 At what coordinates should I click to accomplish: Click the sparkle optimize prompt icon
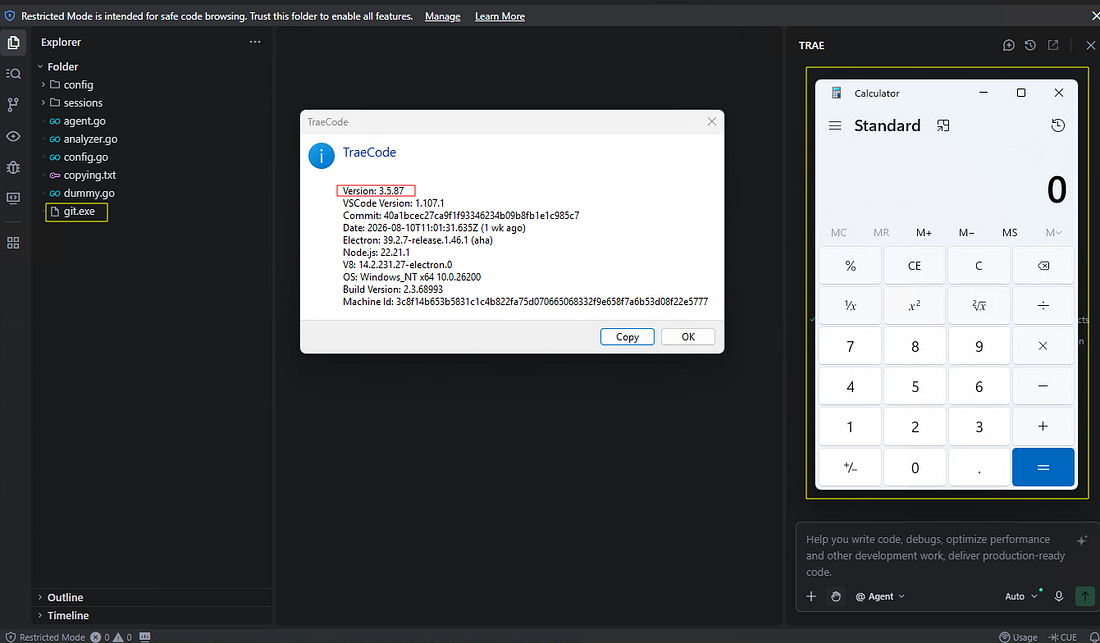coord(1082,540)
